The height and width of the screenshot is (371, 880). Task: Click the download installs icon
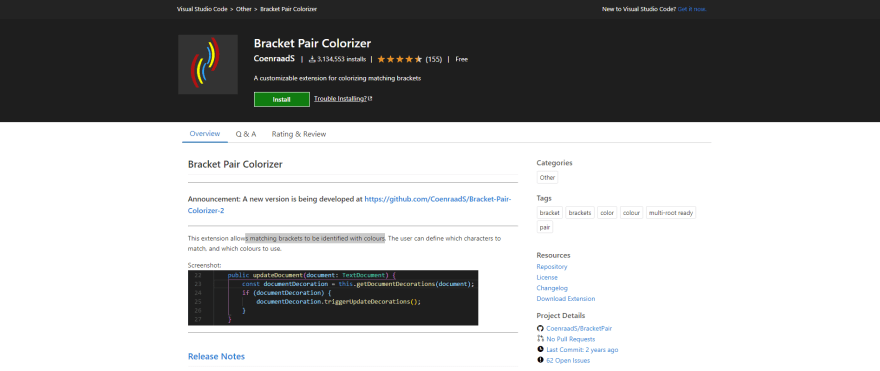click(312, 59)
